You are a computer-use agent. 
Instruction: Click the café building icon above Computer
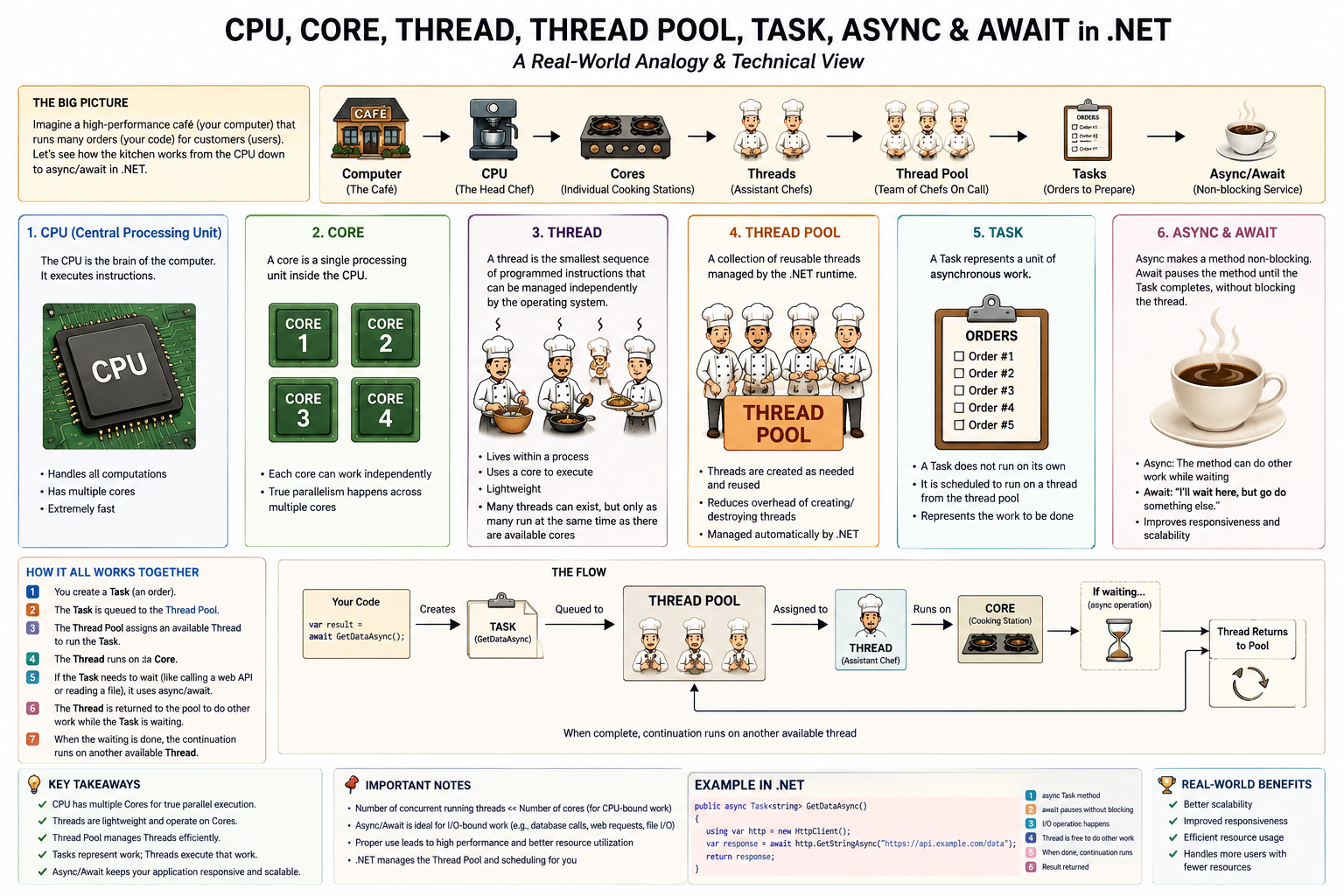[371, 129]
